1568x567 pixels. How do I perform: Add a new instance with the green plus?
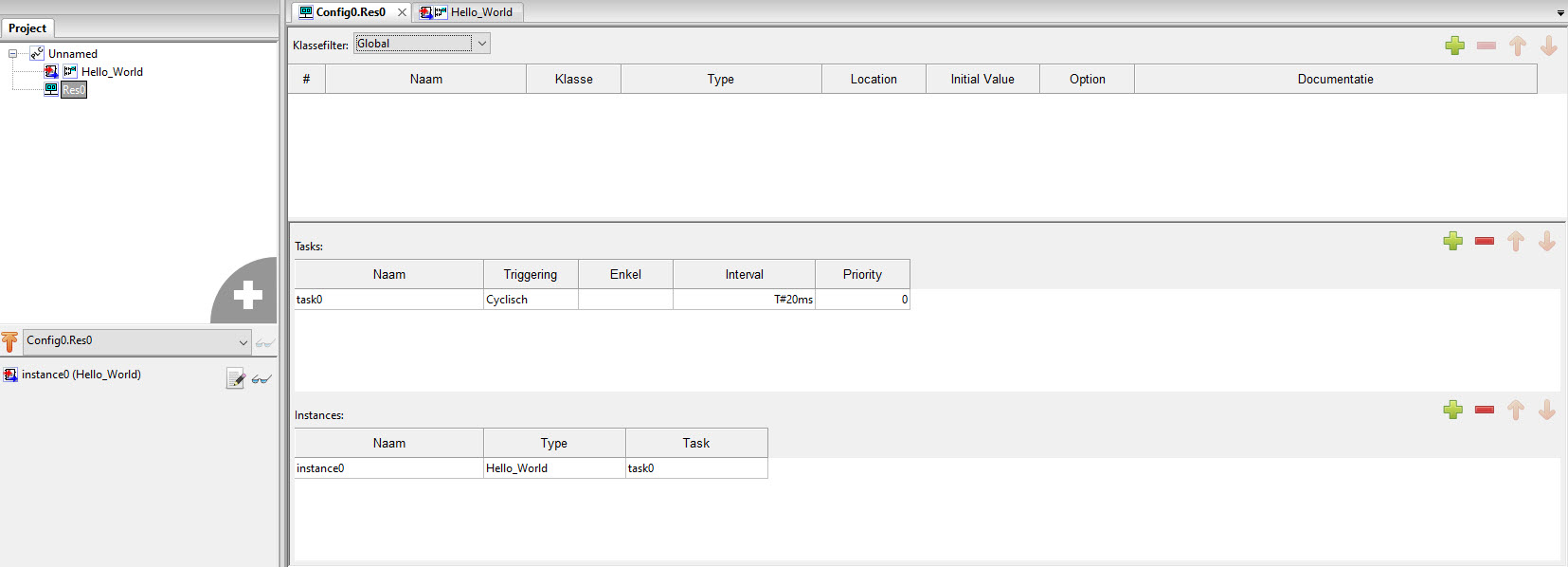click(1453, 410)
